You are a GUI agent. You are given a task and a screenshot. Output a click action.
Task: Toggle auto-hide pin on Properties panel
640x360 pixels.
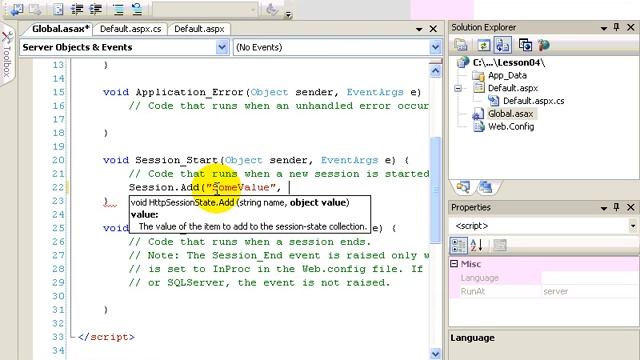[x=616, y=207]
